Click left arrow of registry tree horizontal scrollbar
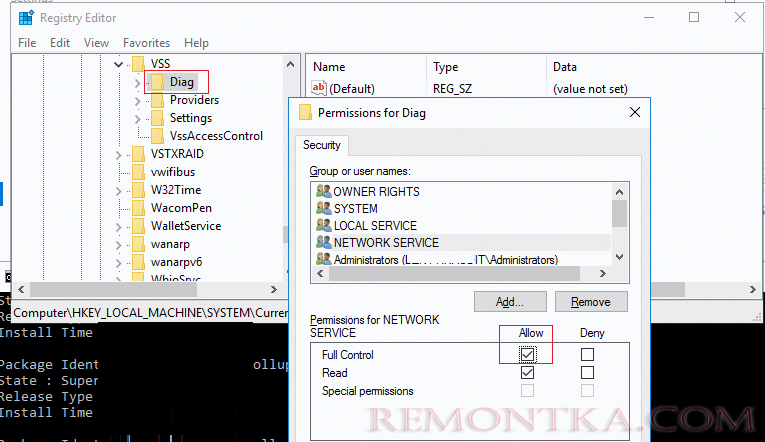 [21, 289]
